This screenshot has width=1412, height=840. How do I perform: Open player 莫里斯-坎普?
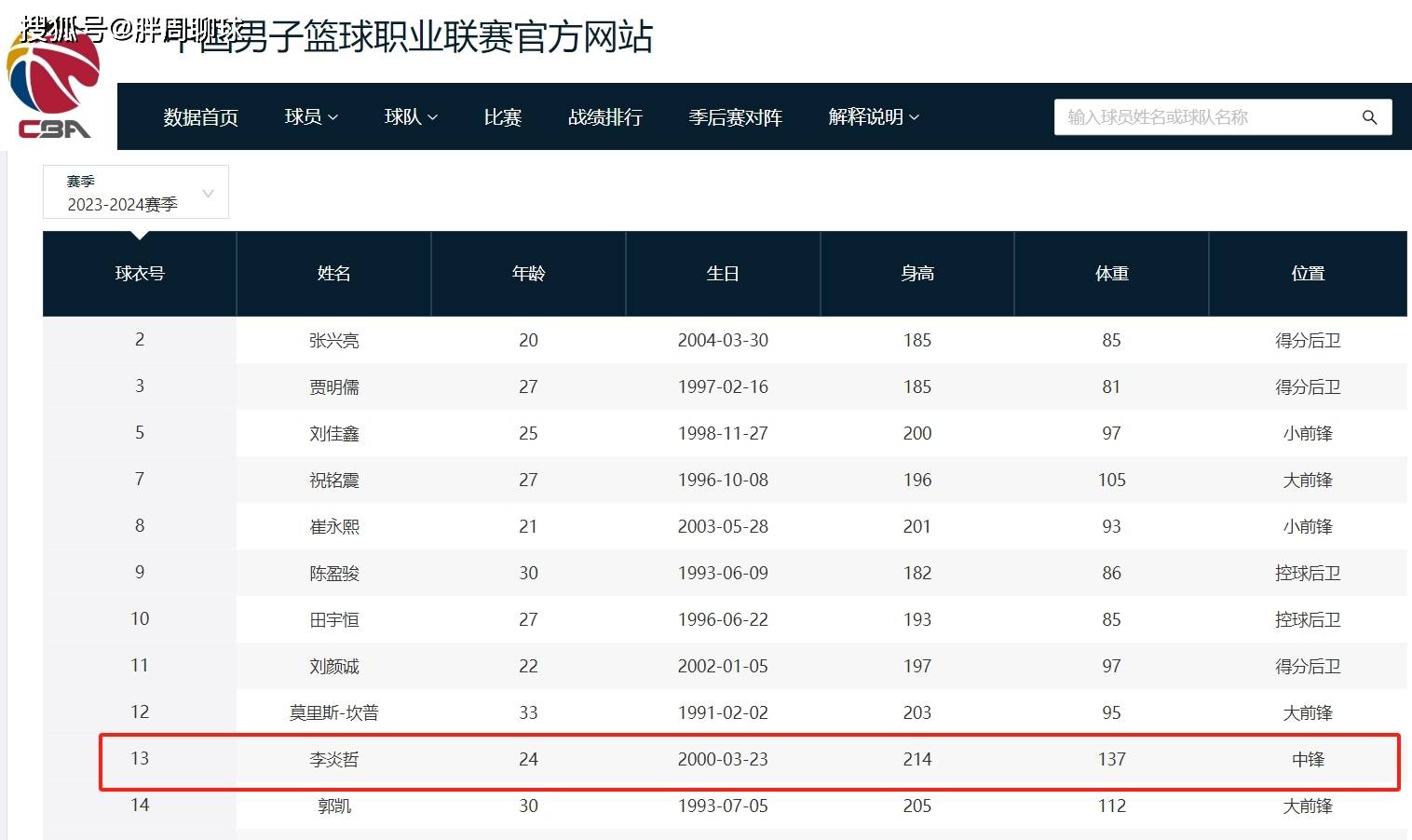click(334, 713)
